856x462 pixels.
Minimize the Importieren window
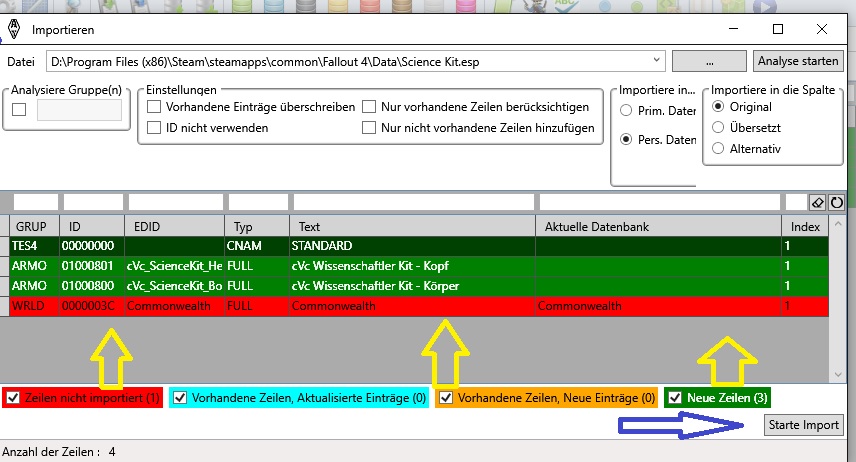(x=734, y=29)
